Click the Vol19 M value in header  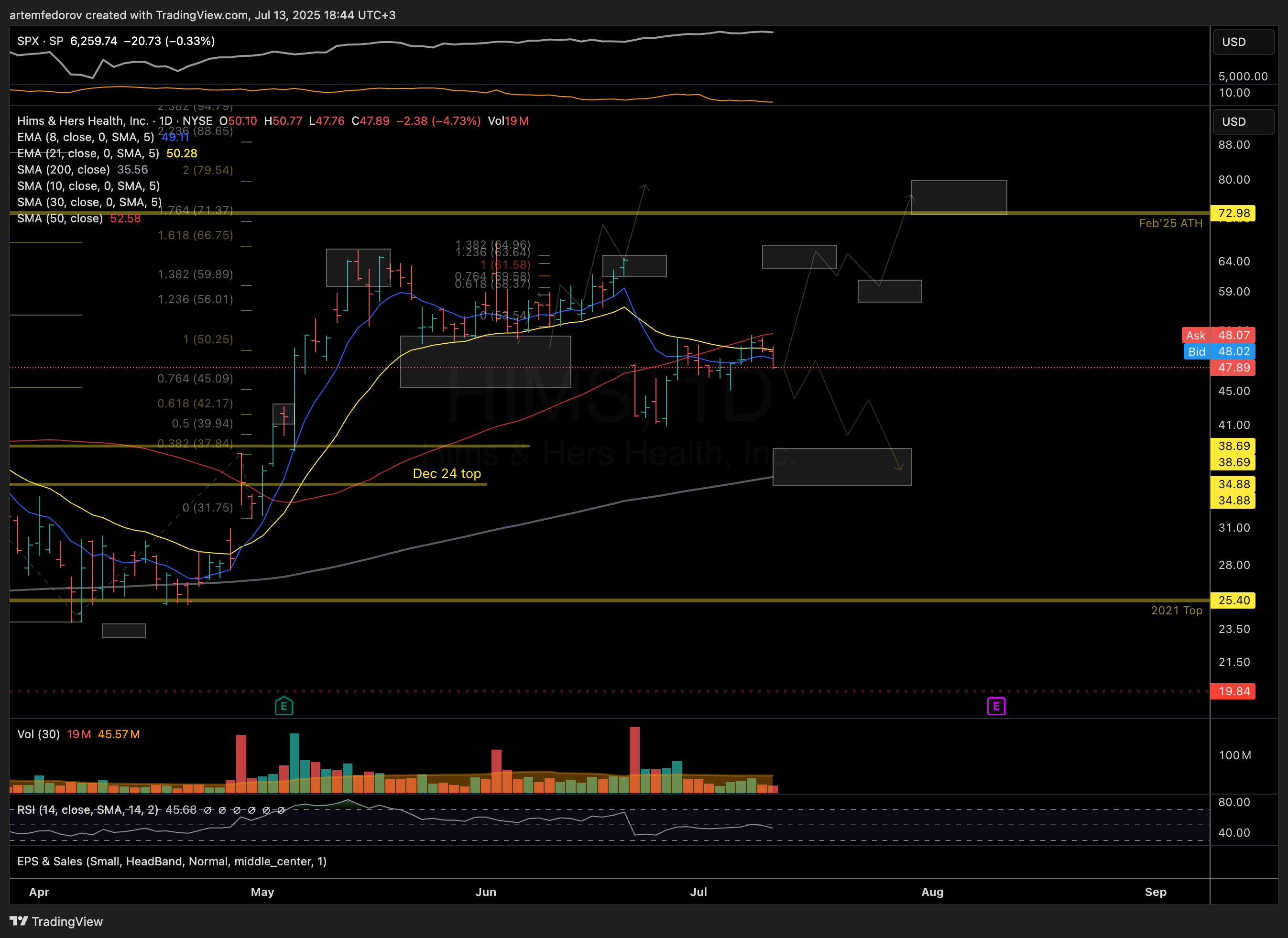pyautogui.click(x=508, y=121)
